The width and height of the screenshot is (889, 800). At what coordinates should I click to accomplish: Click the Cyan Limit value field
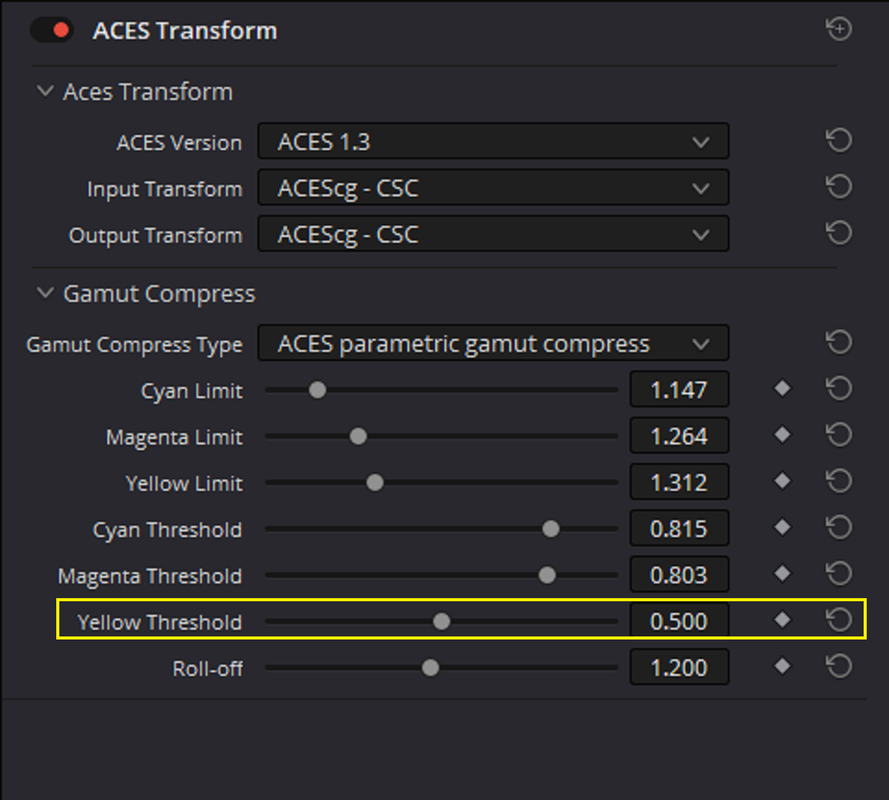tap(679, 390)
